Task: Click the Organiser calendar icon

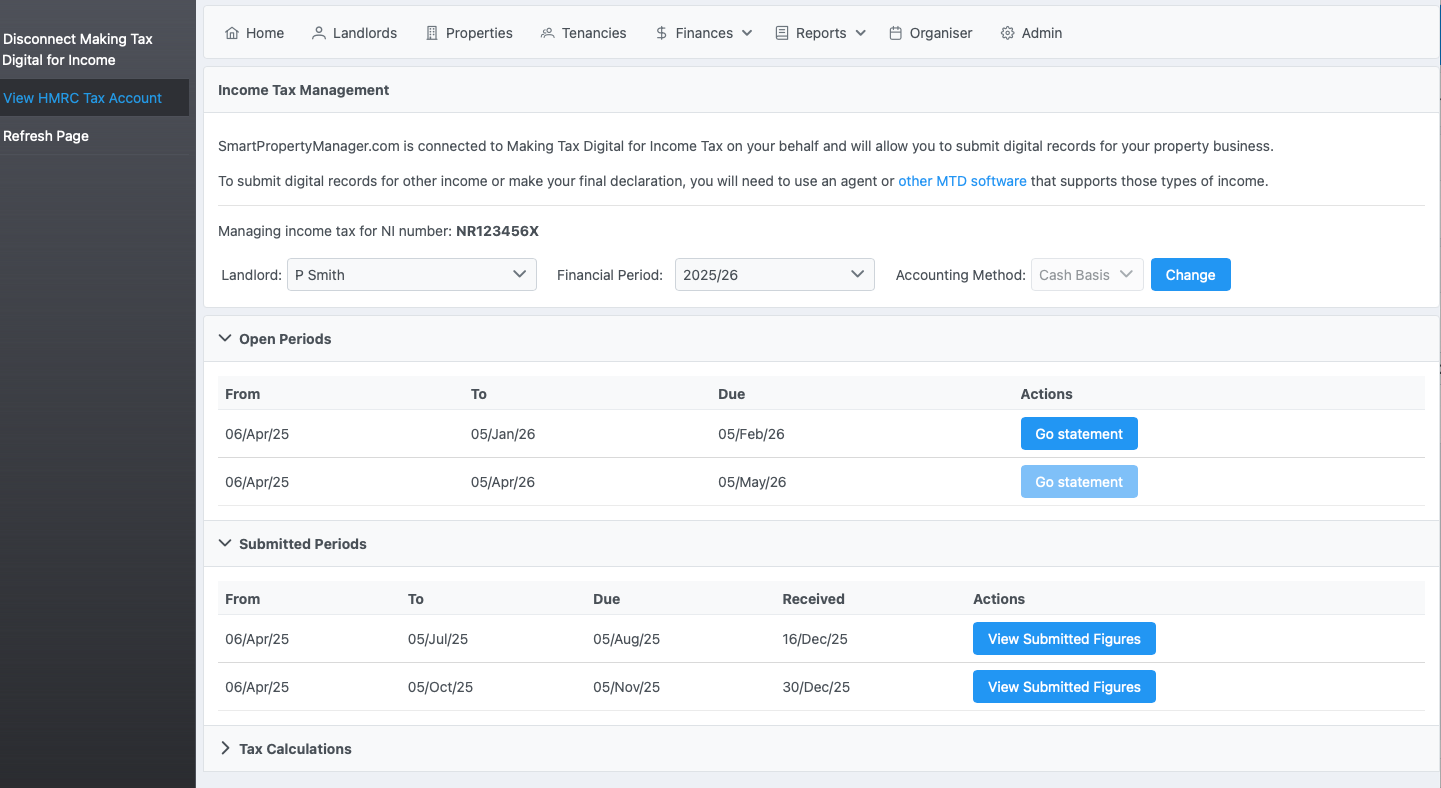Action: point(895,33)
